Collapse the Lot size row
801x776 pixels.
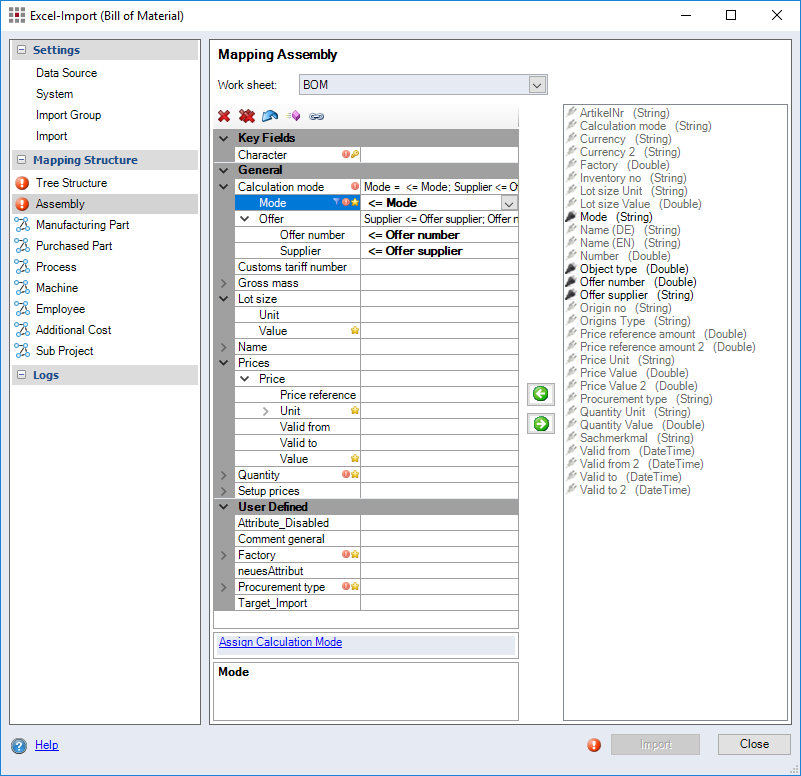click(223, 299)
